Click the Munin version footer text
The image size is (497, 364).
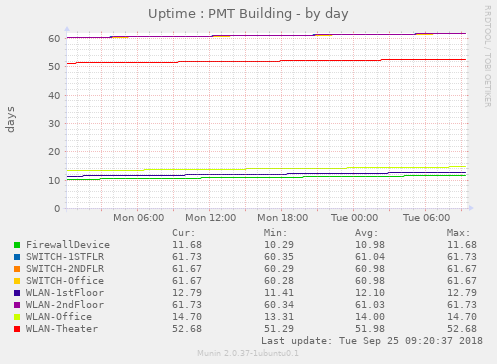248,353
